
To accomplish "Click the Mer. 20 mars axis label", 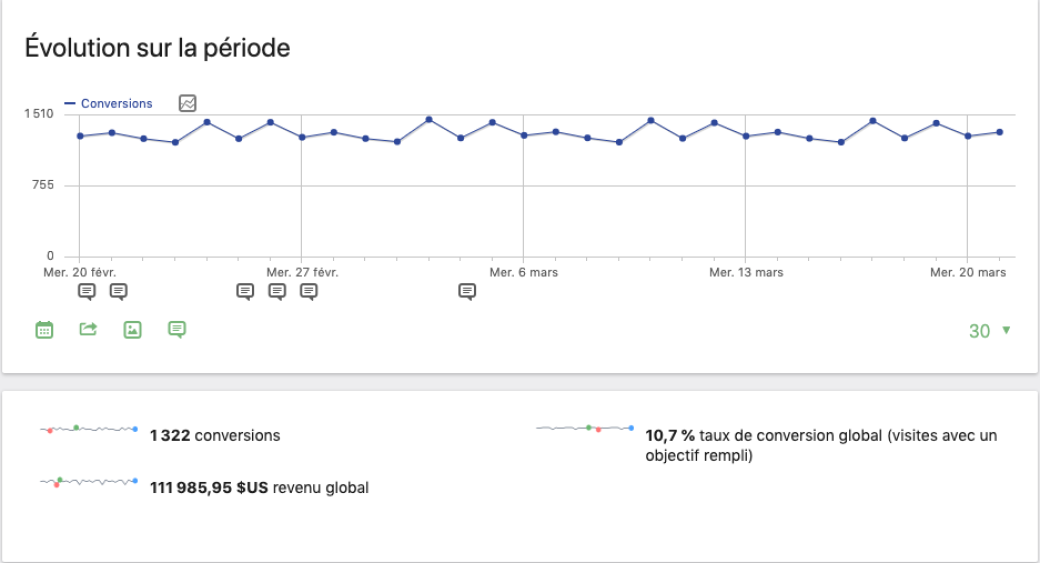I will (968, 273).
